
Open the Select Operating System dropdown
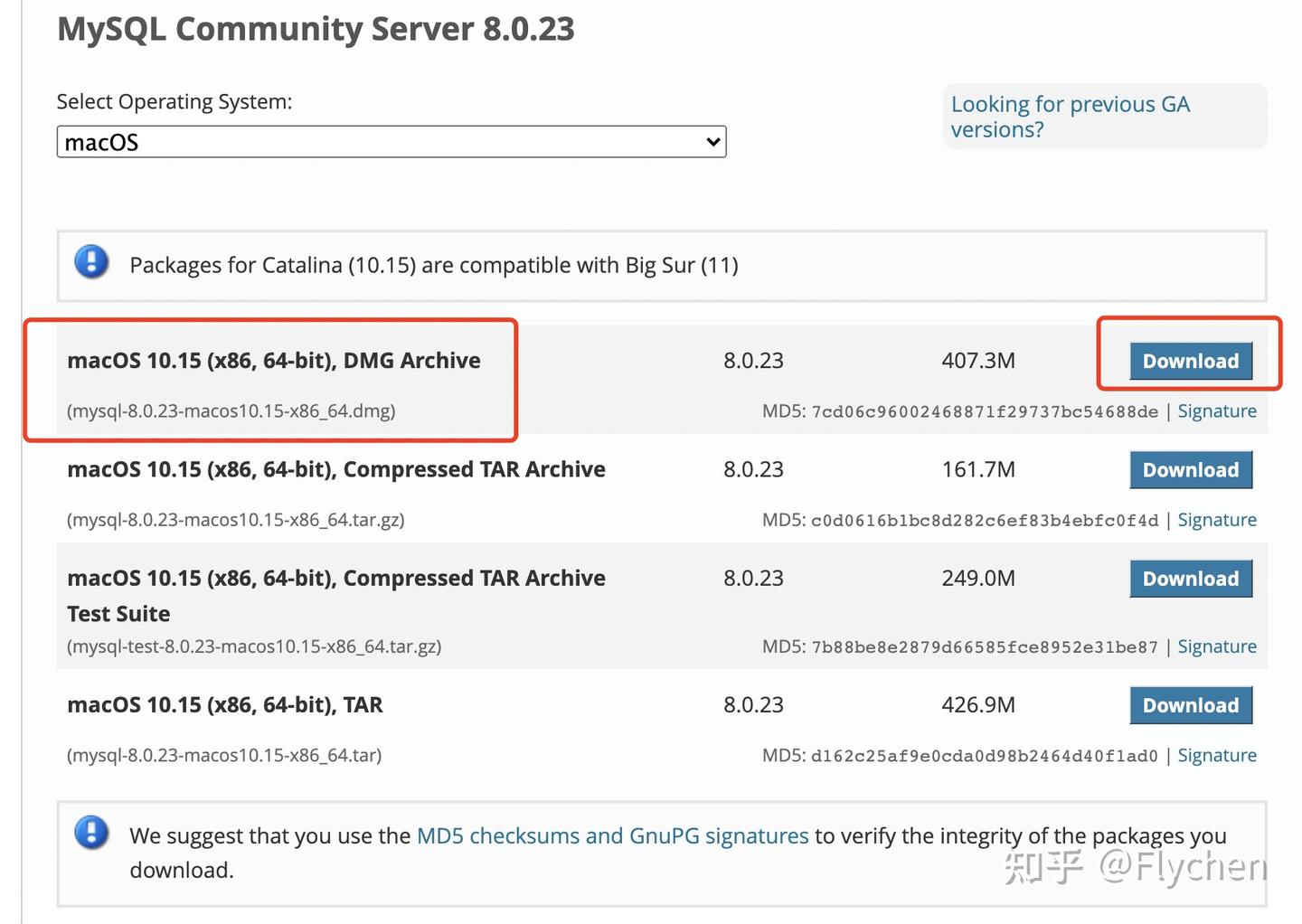[391, 142]
